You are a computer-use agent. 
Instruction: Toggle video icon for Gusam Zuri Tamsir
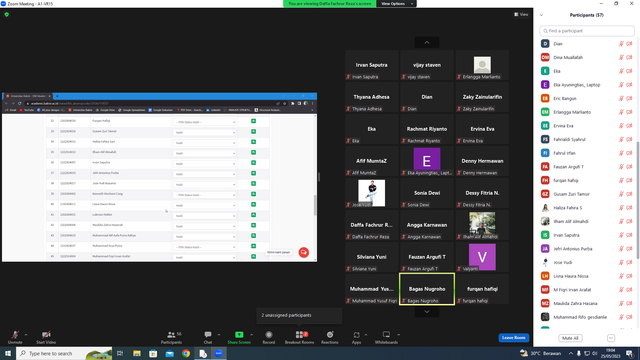pos(629,194)
